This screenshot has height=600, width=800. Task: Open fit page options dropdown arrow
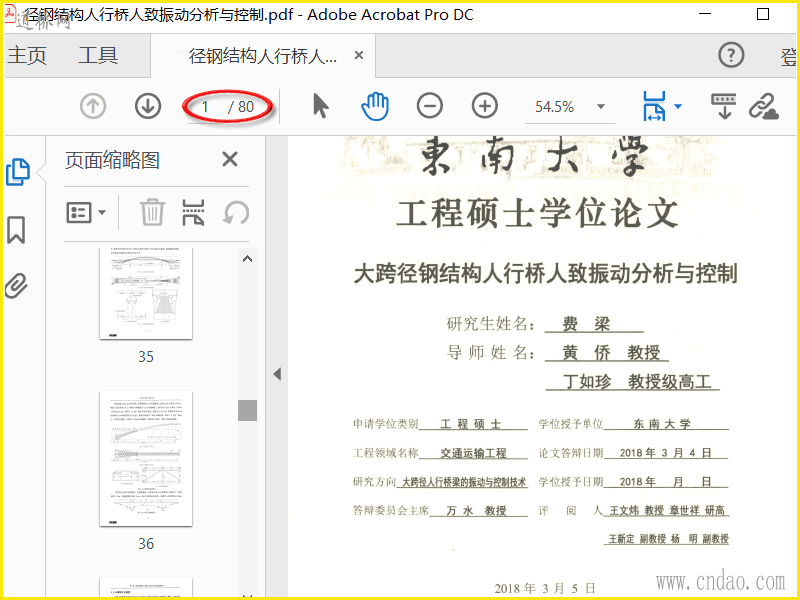click(678, 106)
